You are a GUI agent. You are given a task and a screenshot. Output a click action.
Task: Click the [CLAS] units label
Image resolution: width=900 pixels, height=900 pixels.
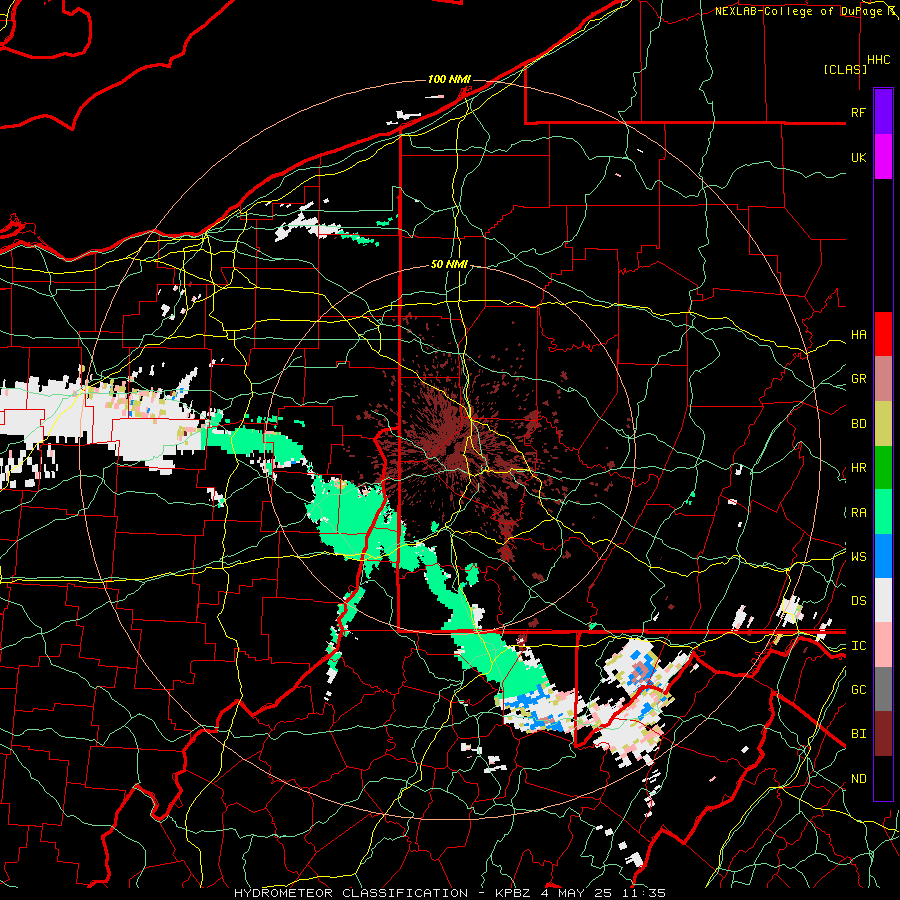845,69
